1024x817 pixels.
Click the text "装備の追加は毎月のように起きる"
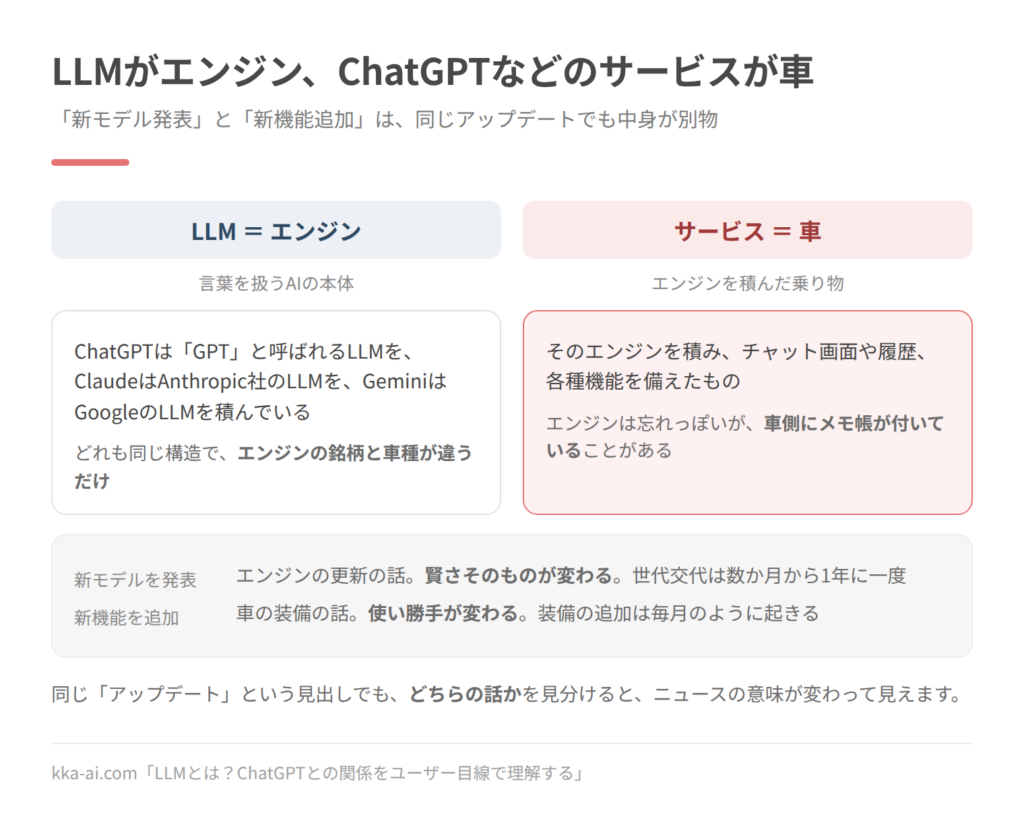(678, 613)
